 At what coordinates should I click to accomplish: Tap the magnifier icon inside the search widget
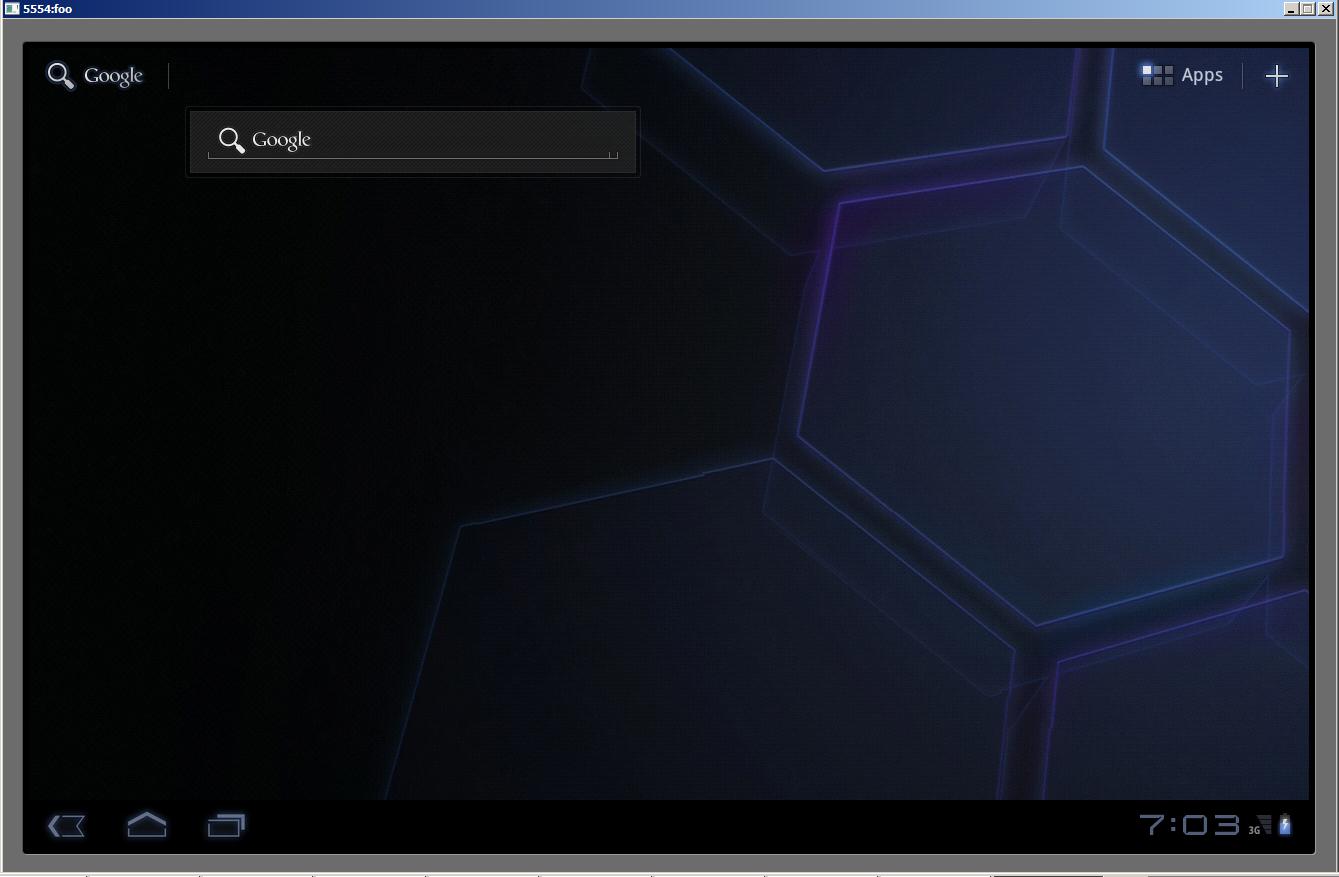(x=232, y=140)
